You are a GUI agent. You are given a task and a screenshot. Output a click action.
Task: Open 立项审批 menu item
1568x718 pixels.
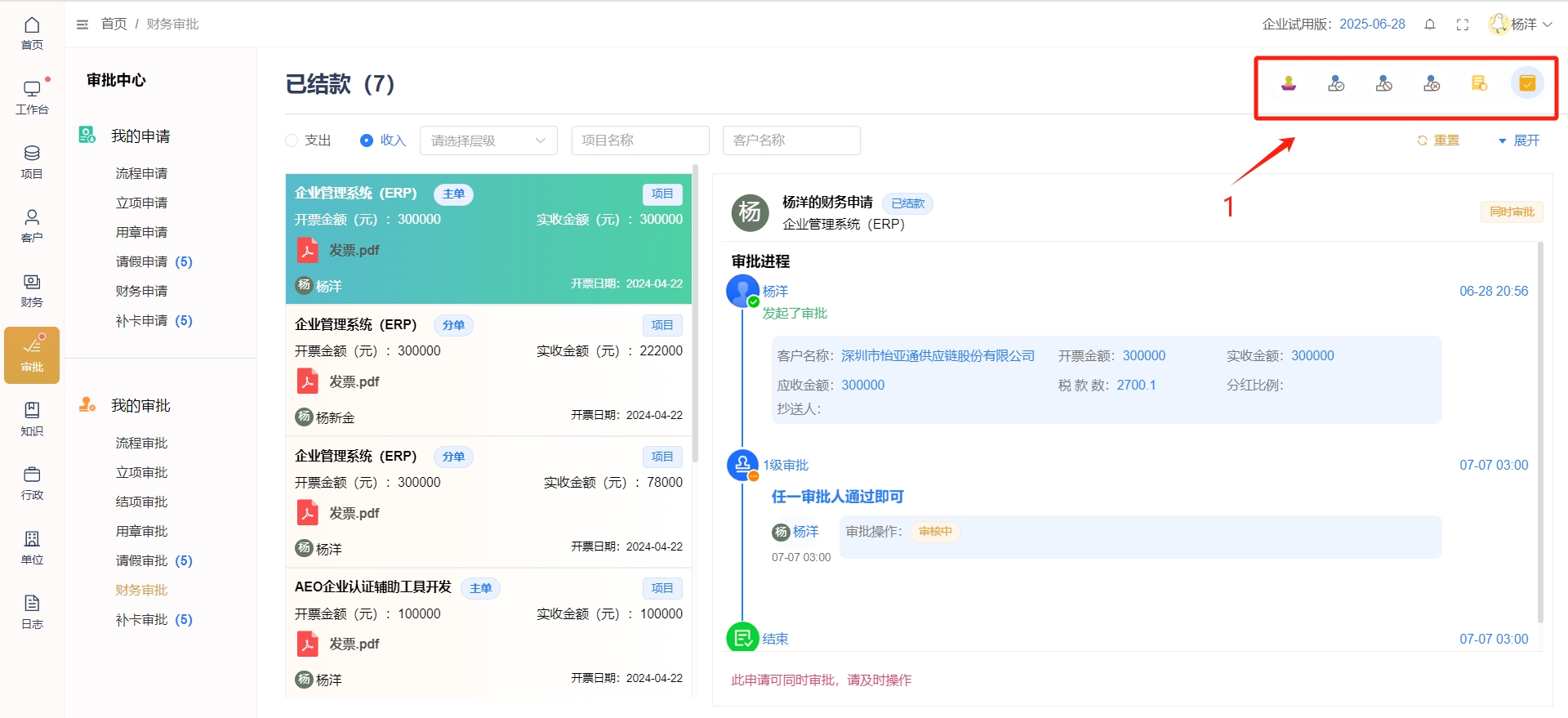click(x=141, y=472)
